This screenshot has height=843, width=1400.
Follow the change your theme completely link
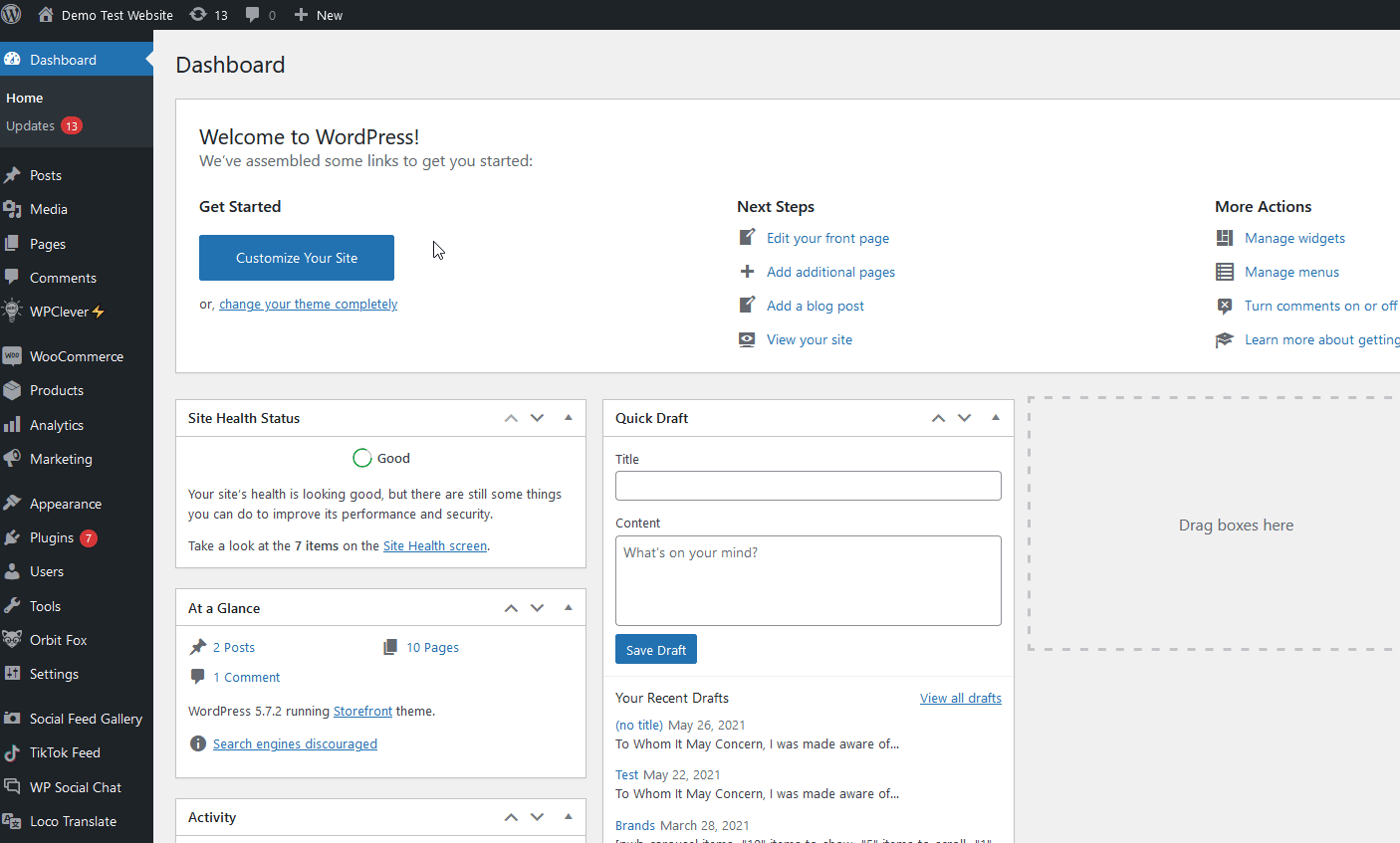pyautogui.click(x=309, y=305)
